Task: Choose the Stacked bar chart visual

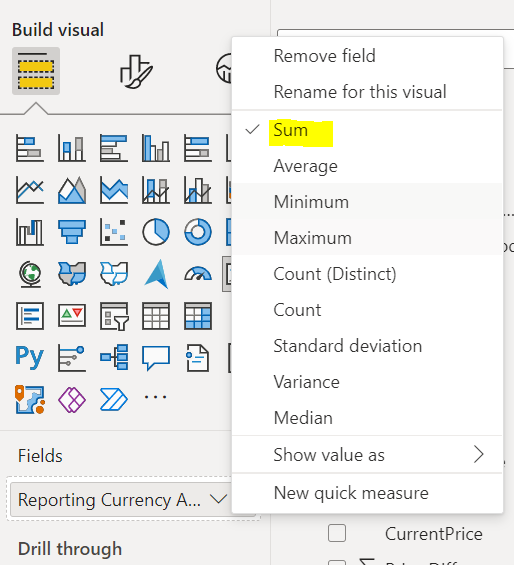Action: tap(30, 148)
